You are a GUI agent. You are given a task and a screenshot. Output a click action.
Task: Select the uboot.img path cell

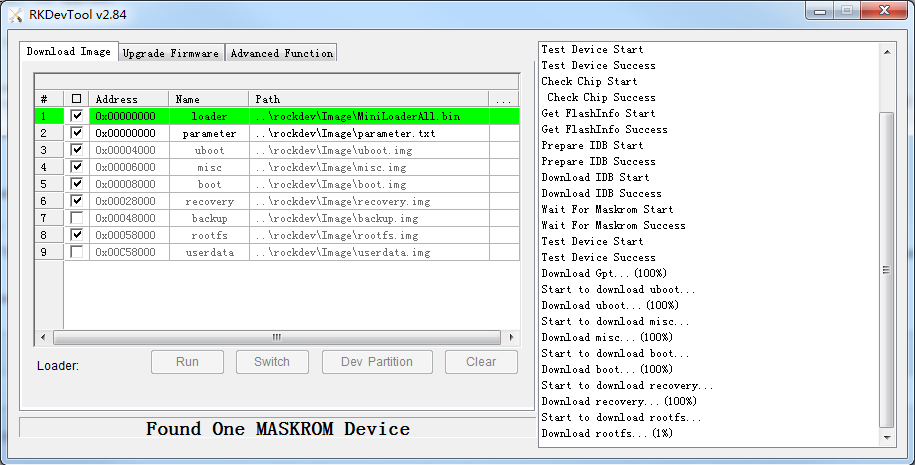[369, 150]
